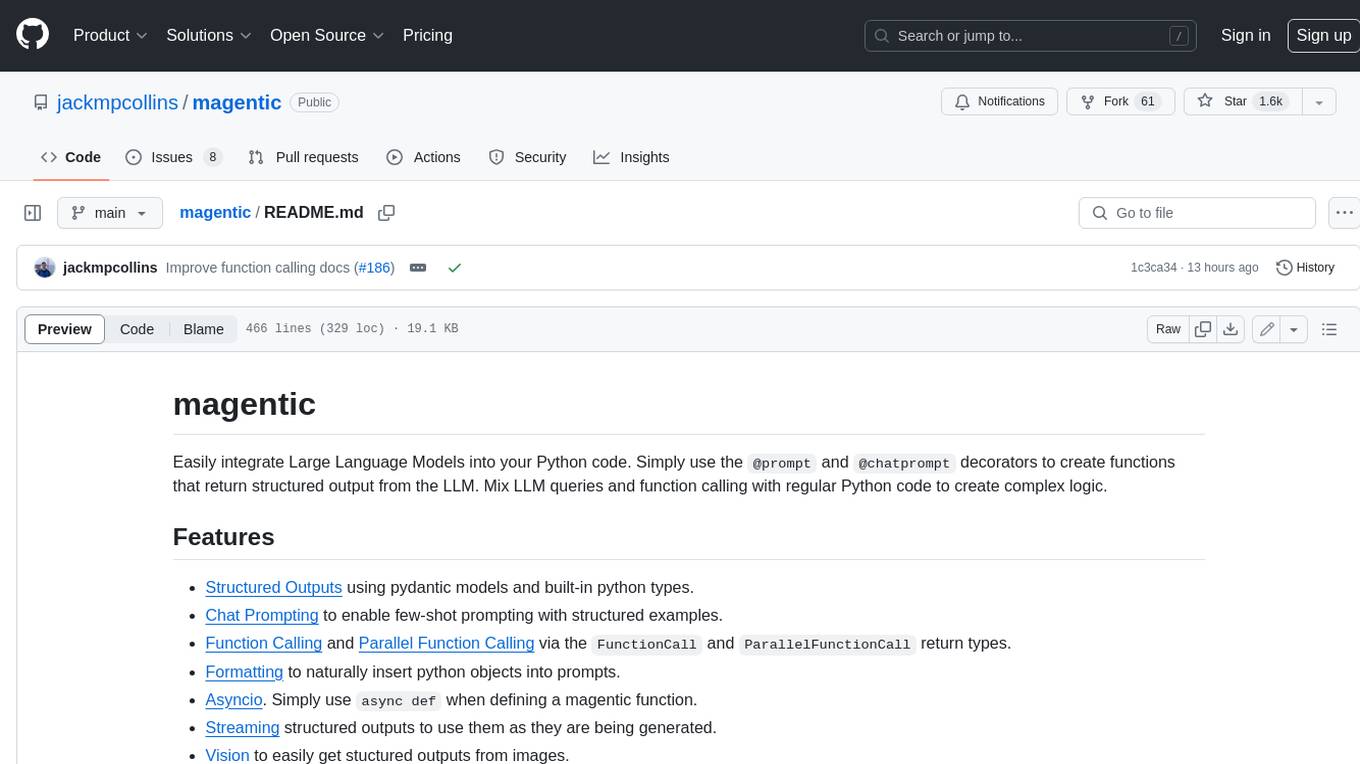The height and width of the screenshot is (764, 1360).
Task: Switch to Blame view
Action: [203, 329]
